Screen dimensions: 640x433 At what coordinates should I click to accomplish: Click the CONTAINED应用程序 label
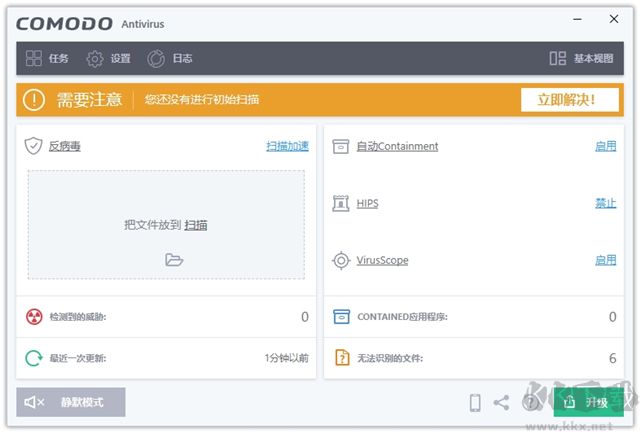pos(402,317)
